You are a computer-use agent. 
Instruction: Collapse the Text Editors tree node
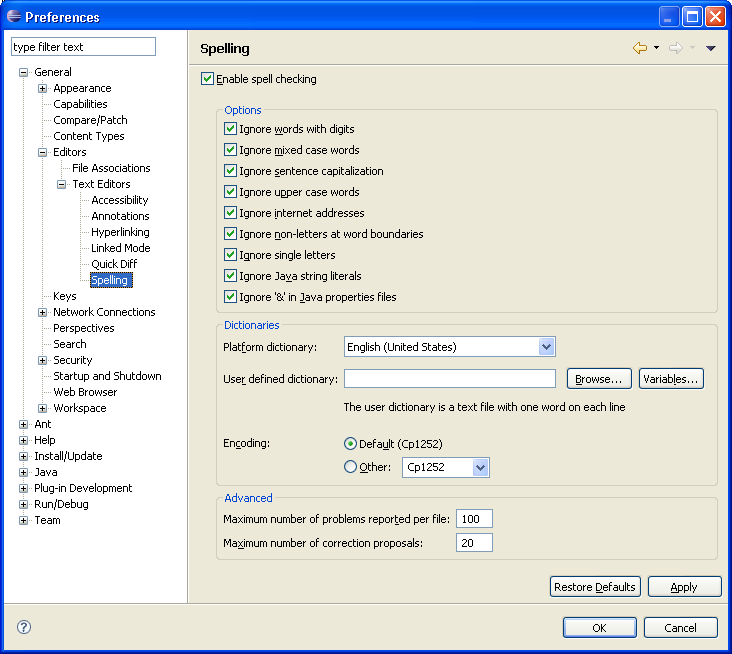tap(62, 184)
